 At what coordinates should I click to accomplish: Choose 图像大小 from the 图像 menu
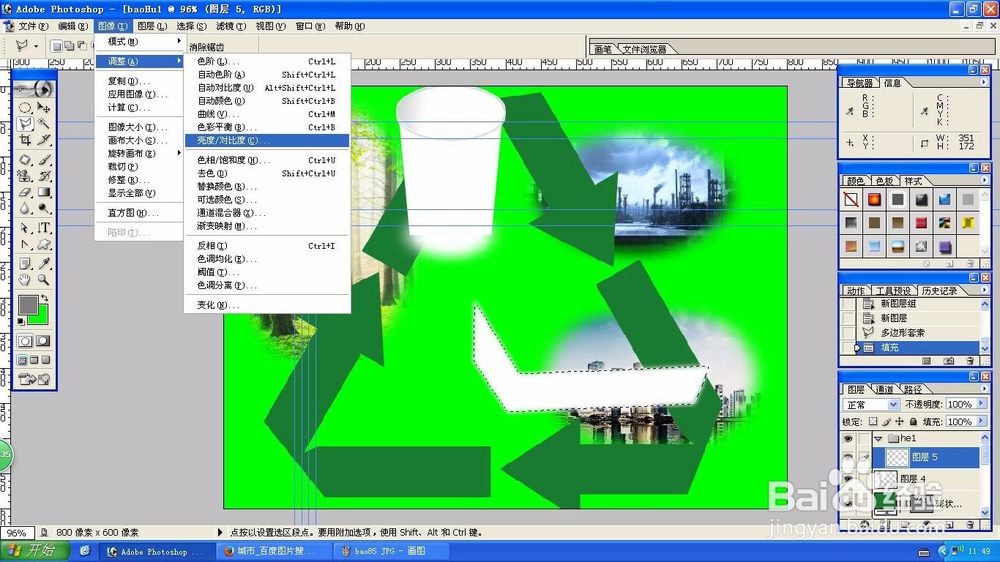click(x=139, y=127)
